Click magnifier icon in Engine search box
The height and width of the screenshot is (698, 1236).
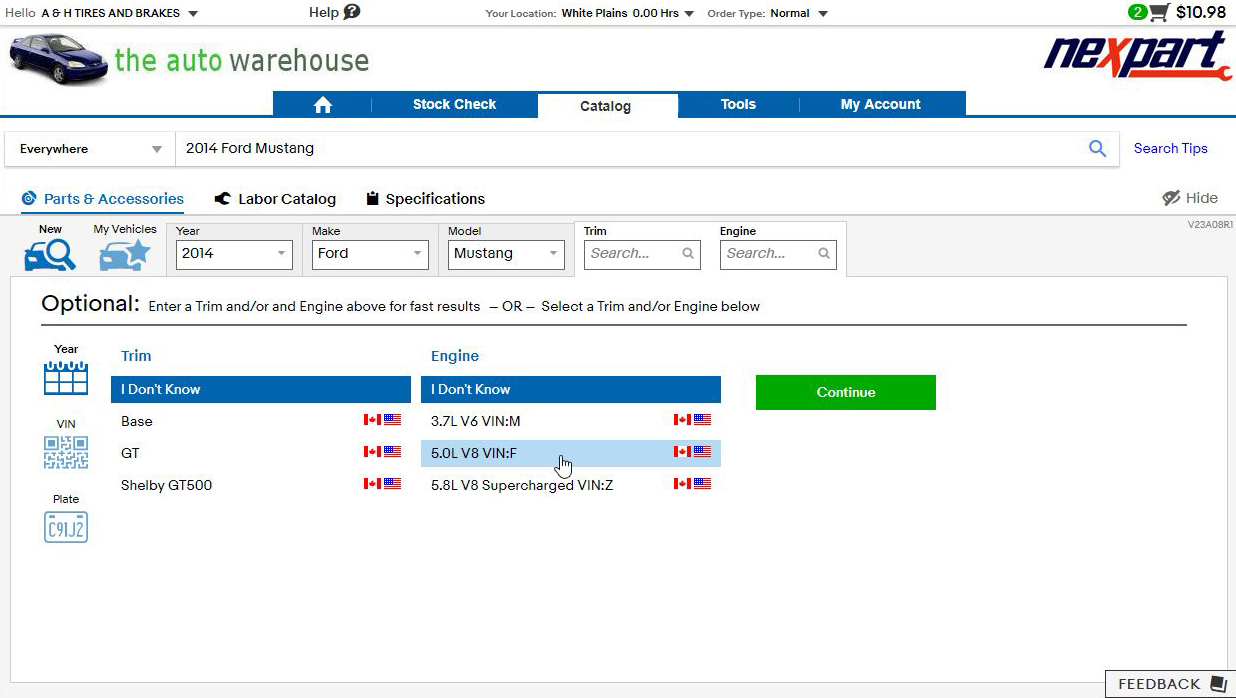click(824, 253)
